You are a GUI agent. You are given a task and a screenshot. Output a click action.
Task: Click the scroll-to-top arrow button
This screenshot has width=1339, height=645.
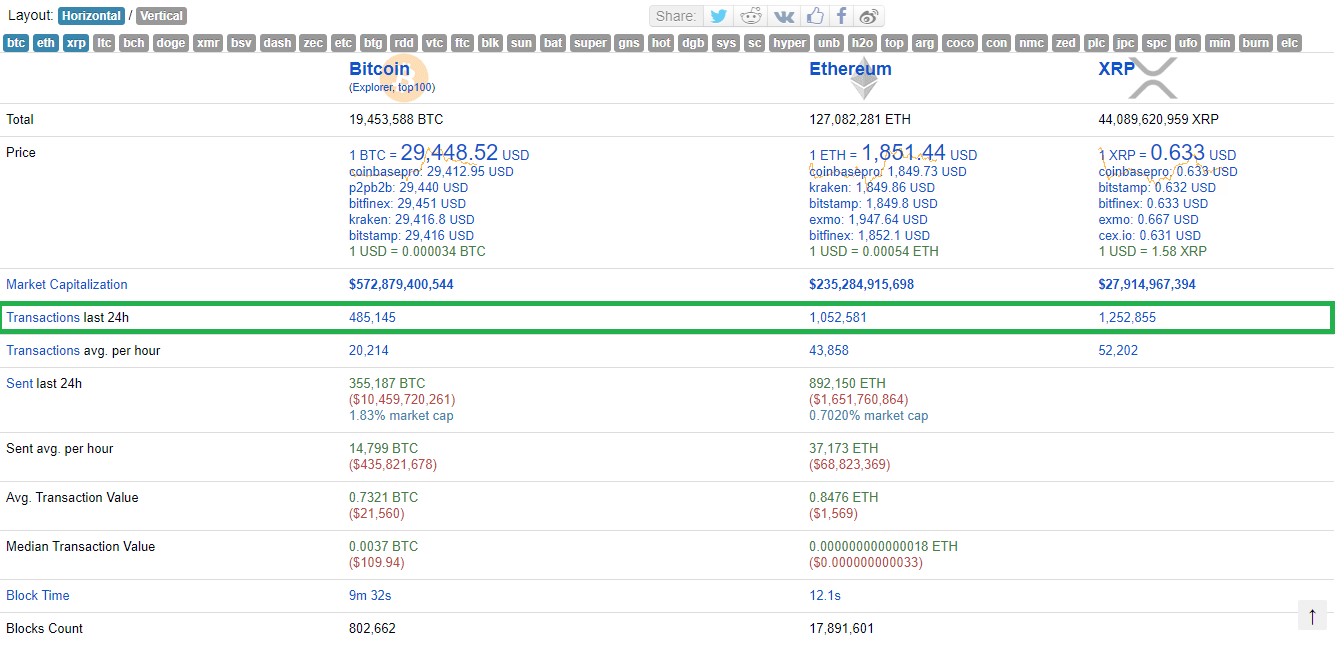(x=1312, y=615)
